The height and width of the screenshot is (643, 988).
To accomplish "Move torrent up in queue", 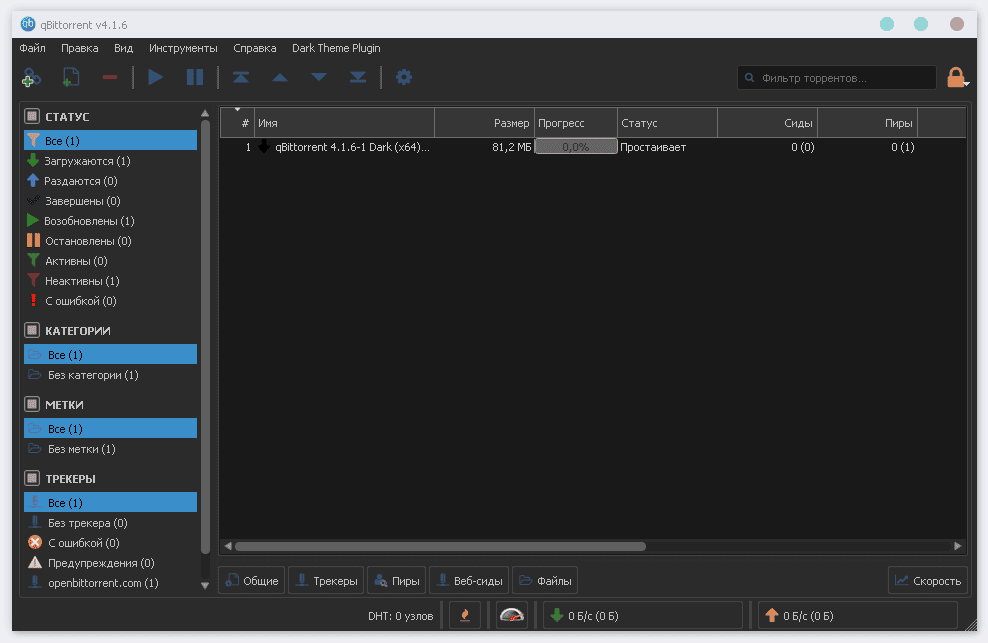I will coord(280,78).
